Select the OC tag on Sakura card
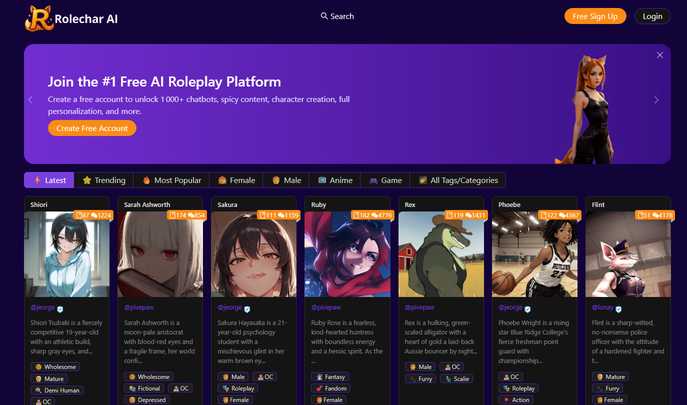Screen dimensions: 687x405 click(x=264, y=377)
